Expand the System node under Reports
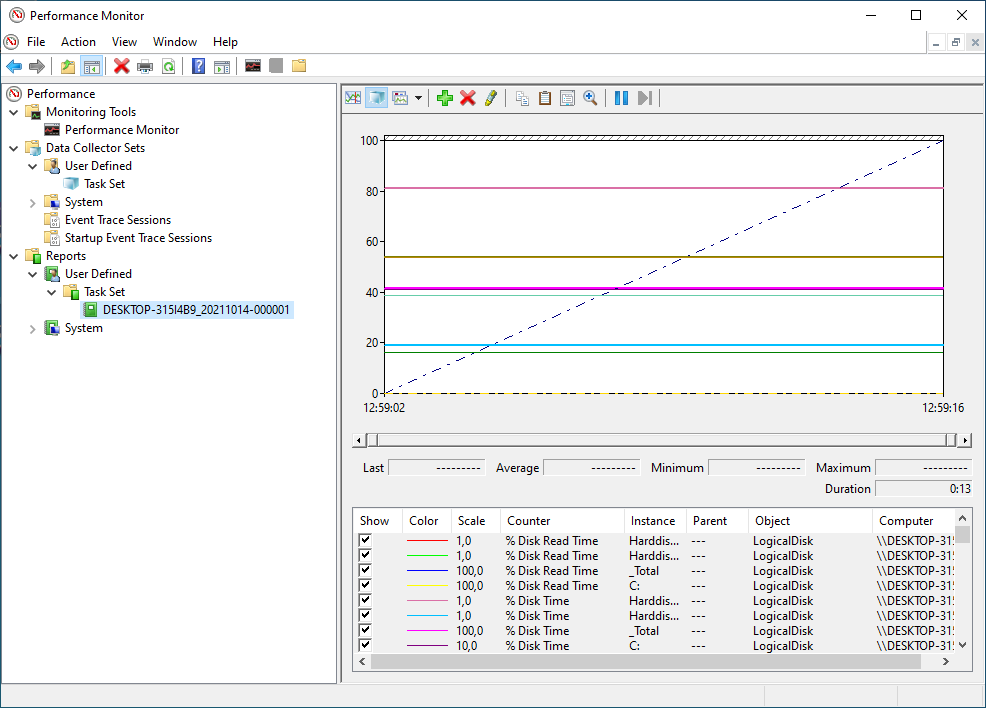Image resolution: width=986 pixels, height=708 pixels. pos(31,327)
